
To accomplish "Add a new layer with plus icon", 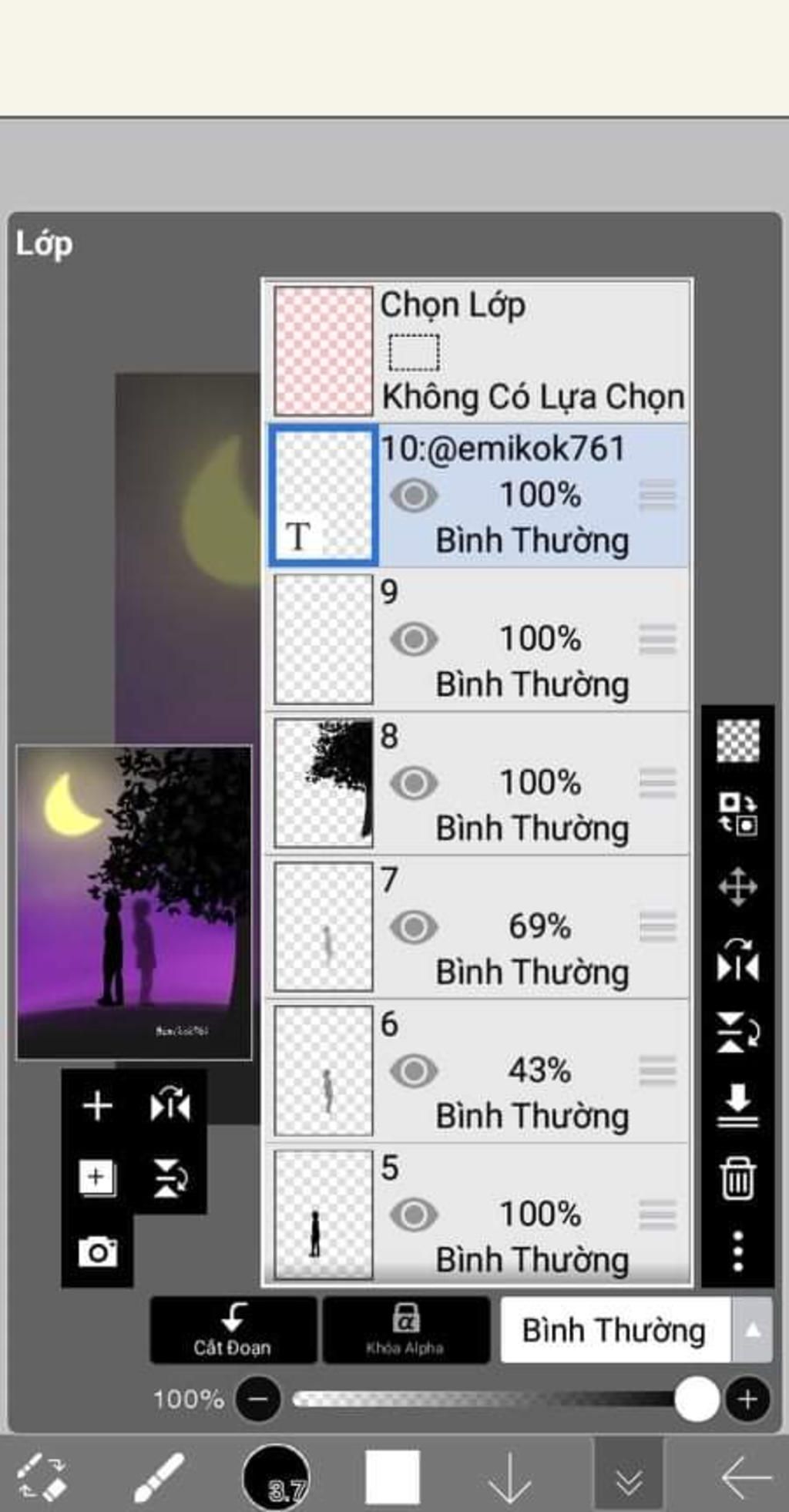I will click(97, 1106).
